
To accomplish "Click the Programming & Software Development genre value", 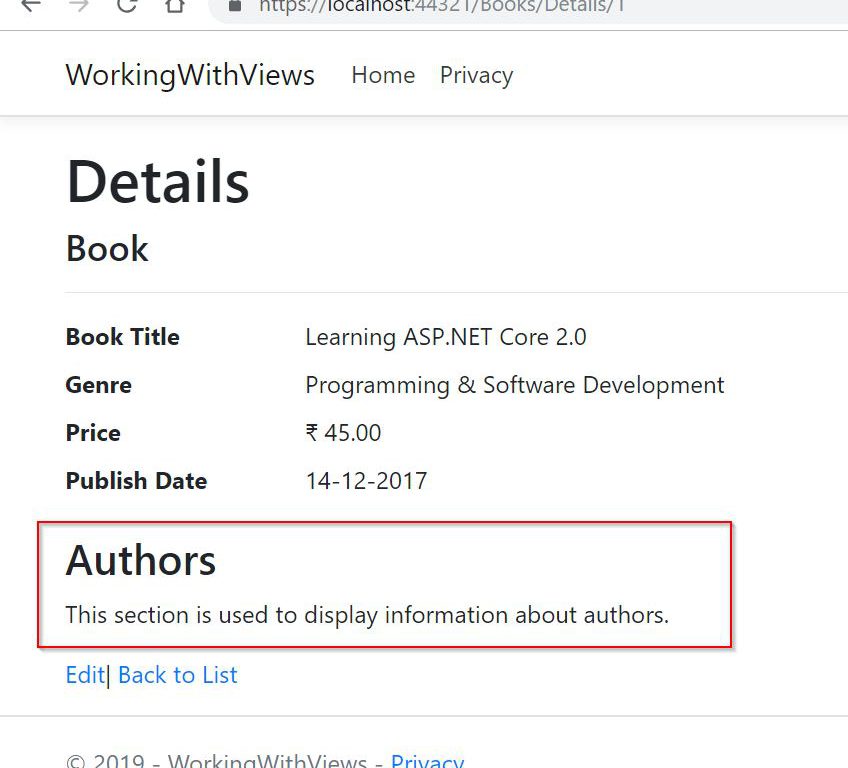I will (x=514, y=385).
